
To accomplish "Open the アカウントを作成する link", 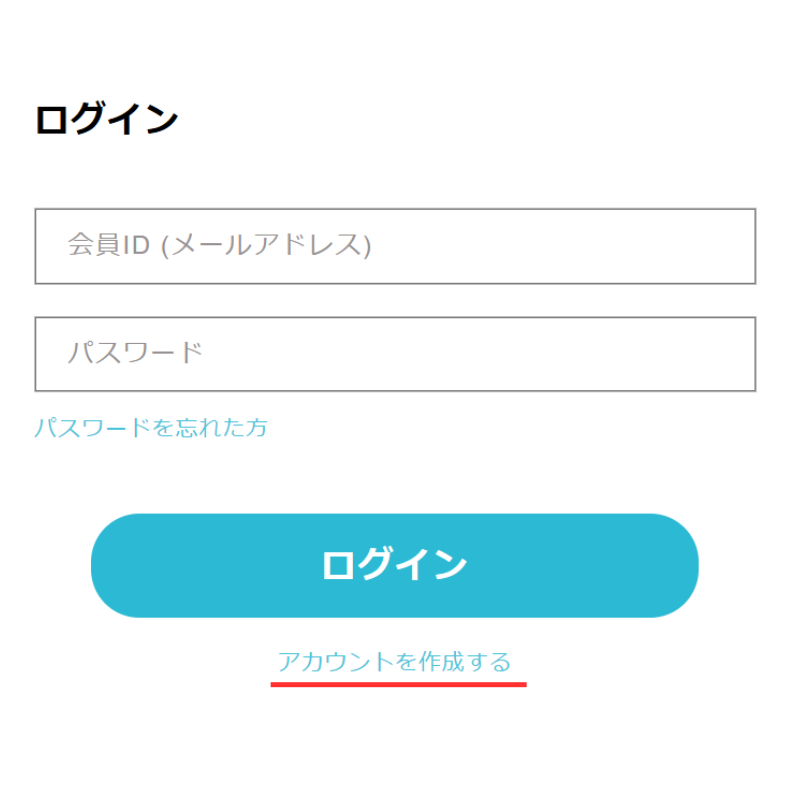I will 394,662.
